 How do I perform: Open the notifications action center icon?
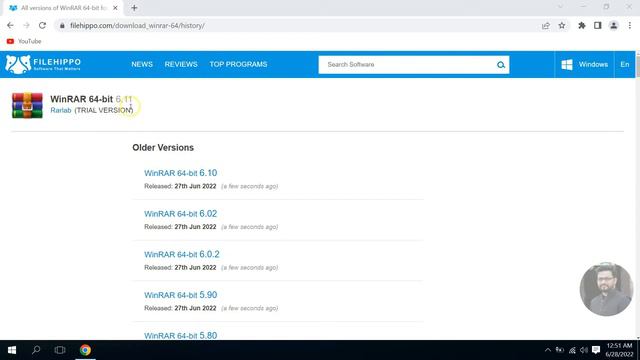pos(596,350)
